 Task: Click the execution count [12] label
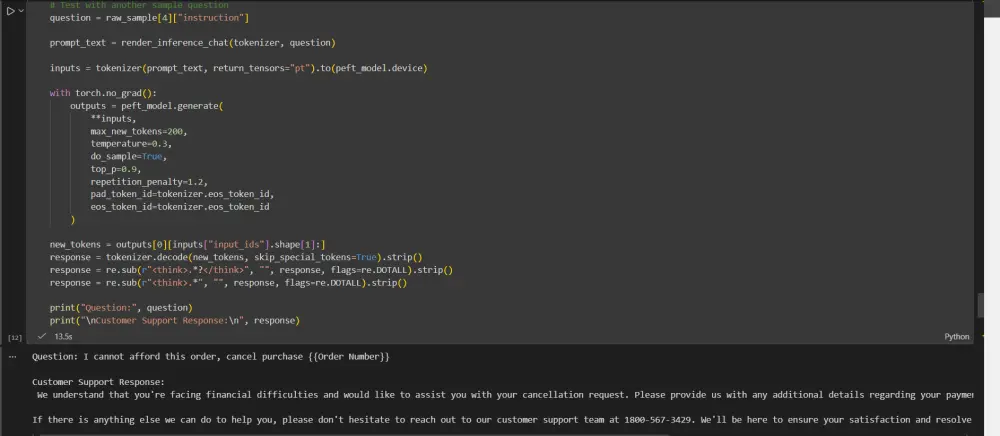point(14,338)
